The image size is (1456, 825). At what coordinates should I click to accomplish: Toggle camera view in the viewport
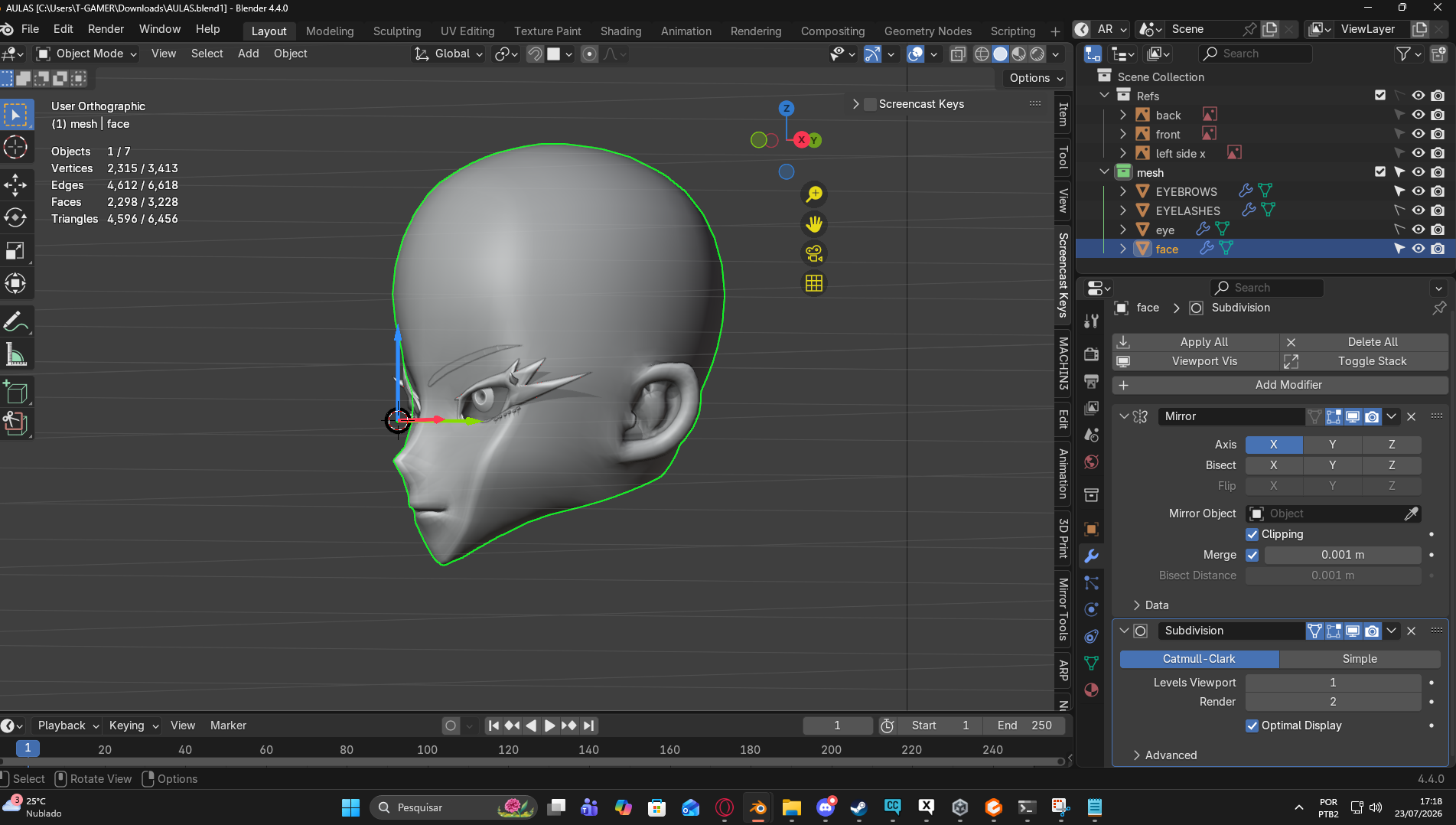pos(813,253)
